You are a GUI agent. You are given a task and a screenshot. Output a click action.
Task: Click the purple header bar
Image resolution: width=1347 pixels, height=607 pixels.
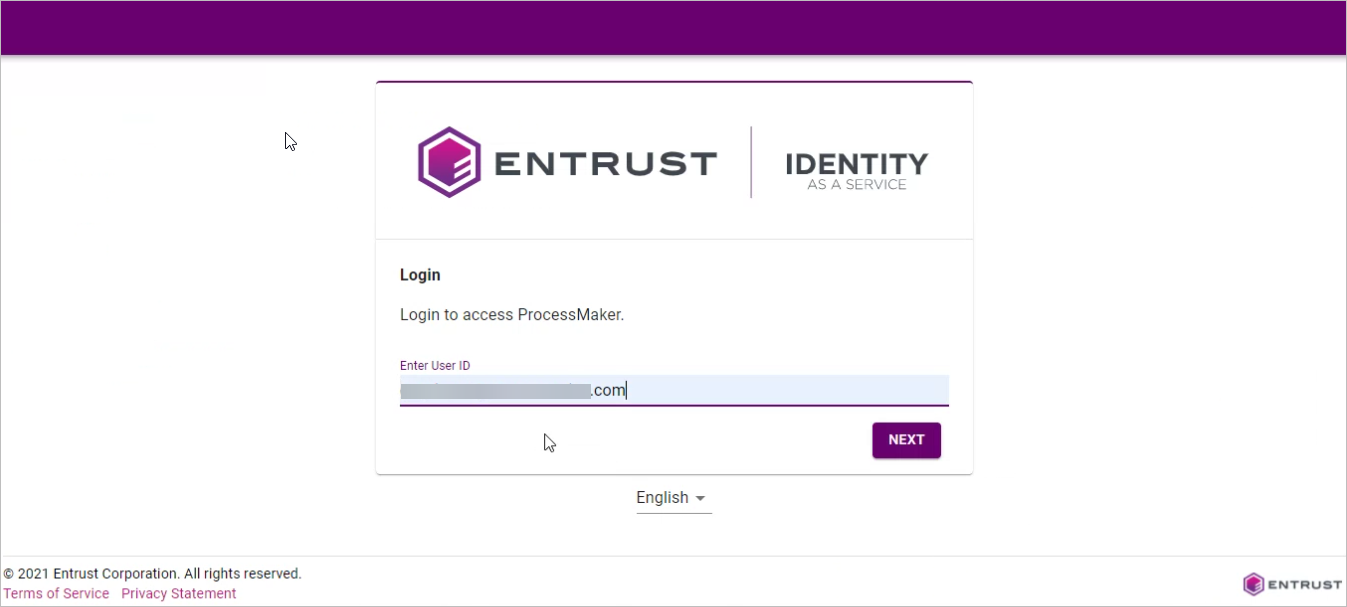(673, 28)
